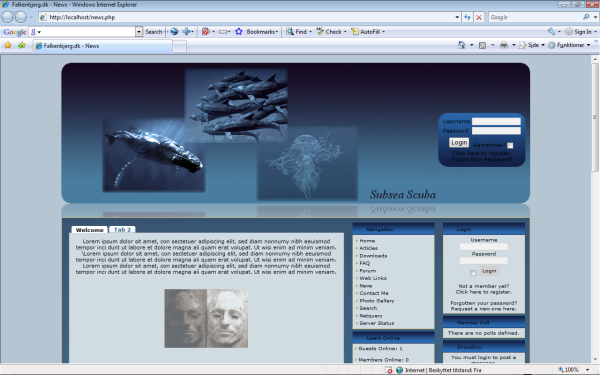Click the header Username input field
600x375 pixels.
[x=496, y=121]
